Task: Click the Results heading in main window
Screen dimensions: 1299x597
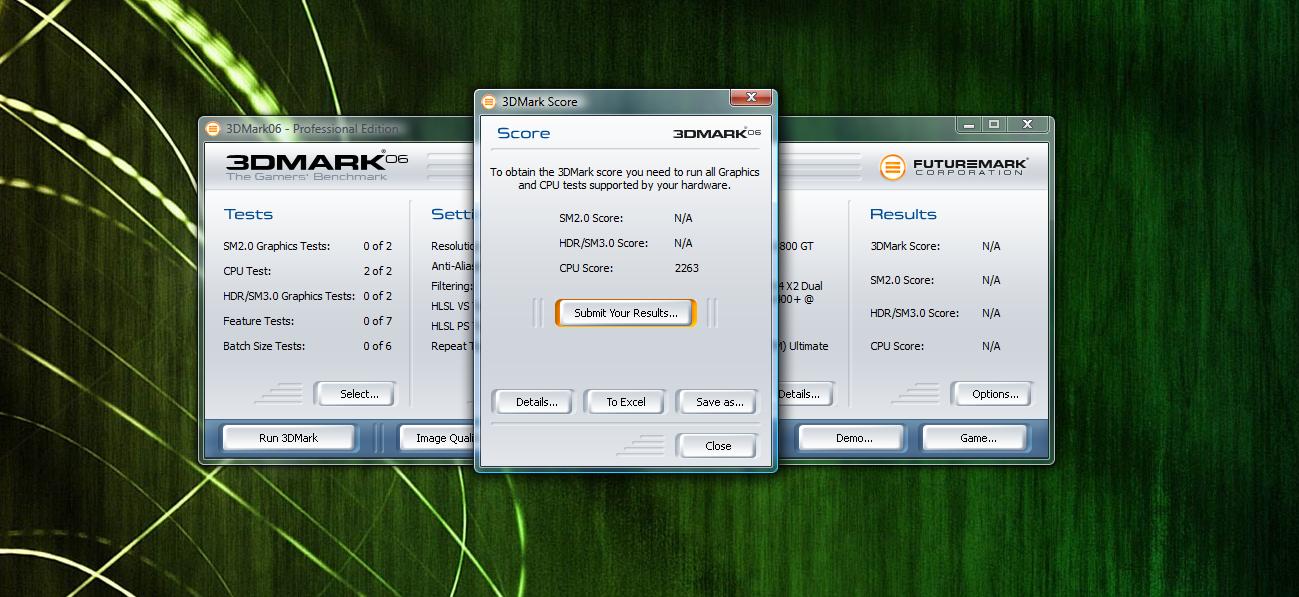Action: coord(903,214)
